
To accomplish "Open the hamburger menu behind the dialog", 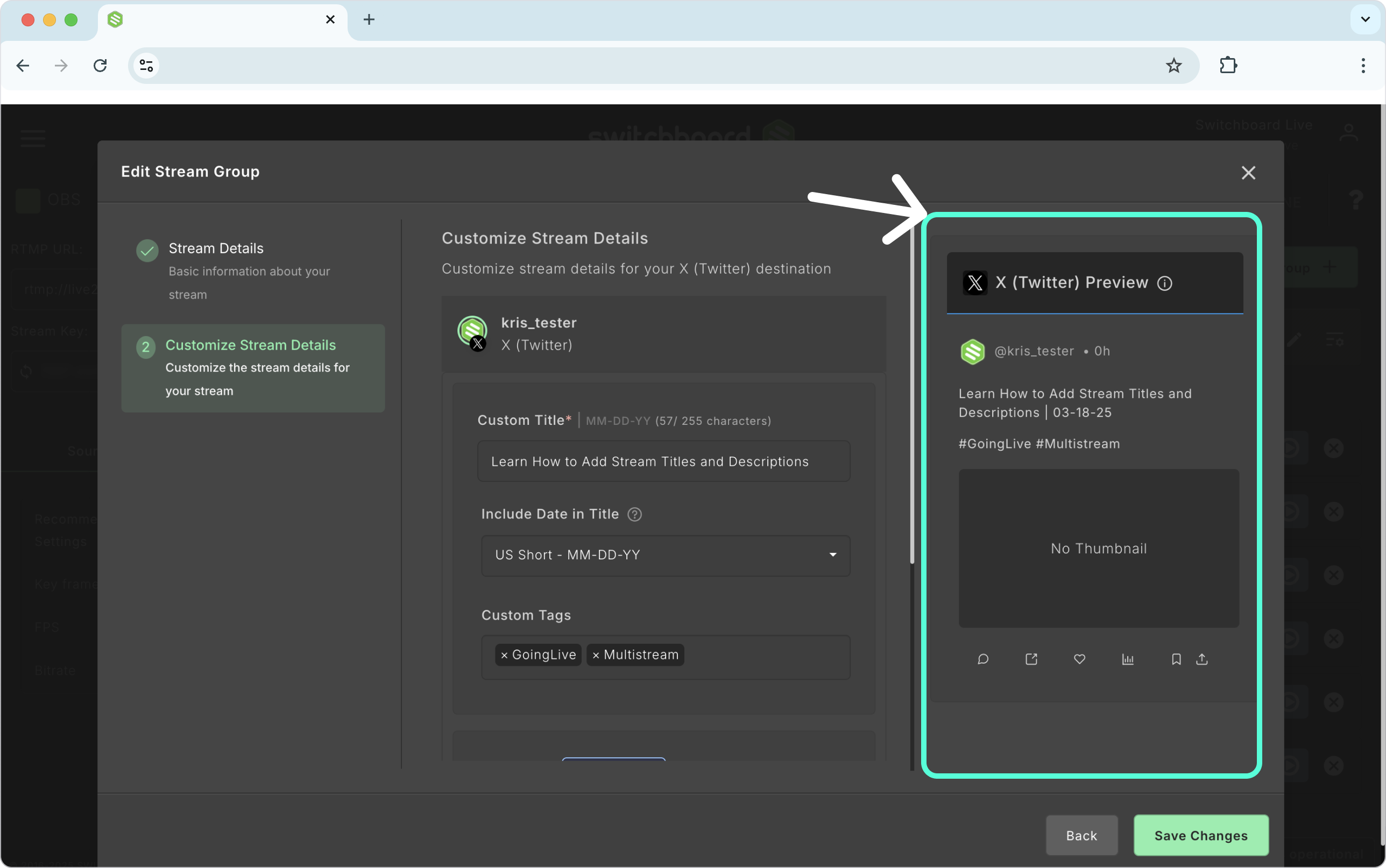I will click(x=33, y=138).
